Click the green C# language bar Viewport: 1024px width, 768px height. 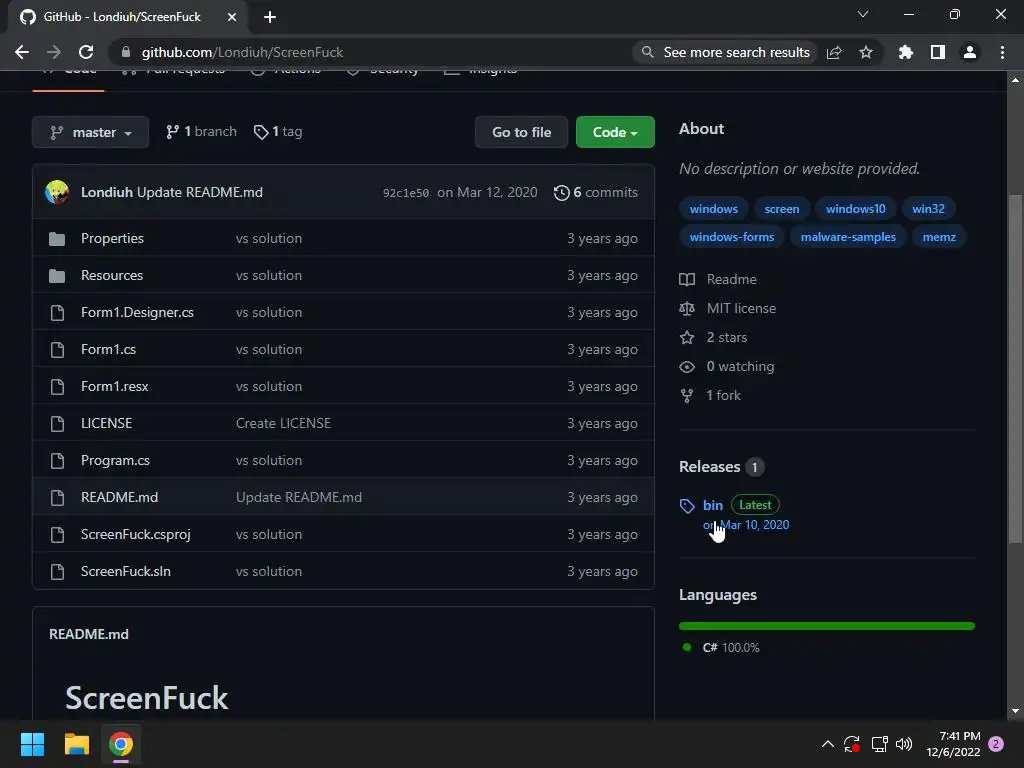(827, 626)
